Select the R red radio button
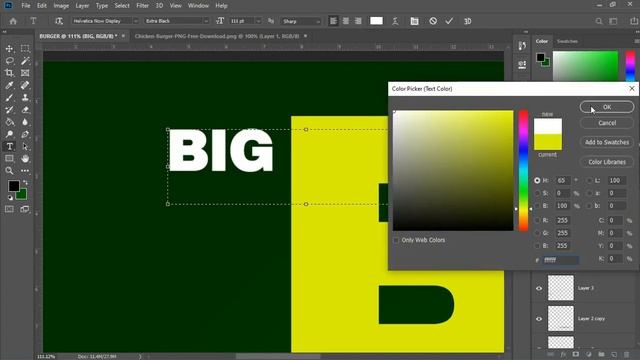The width and height of the screenshot is (640, 360). tap(537, 220)
